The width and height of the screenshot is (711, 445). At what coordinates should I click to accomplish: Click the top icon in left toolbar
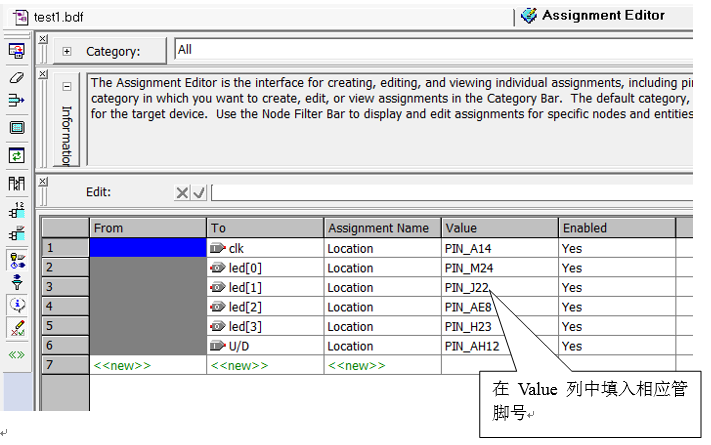click(16, 51)
